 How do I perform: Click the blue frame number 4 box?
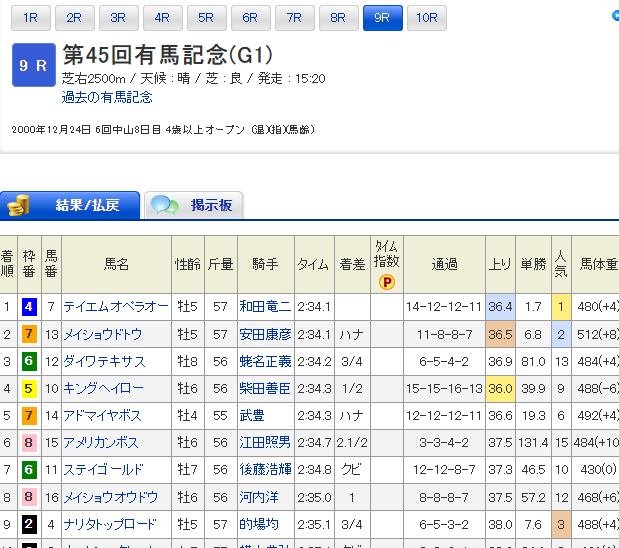click(x=30, y=307)
